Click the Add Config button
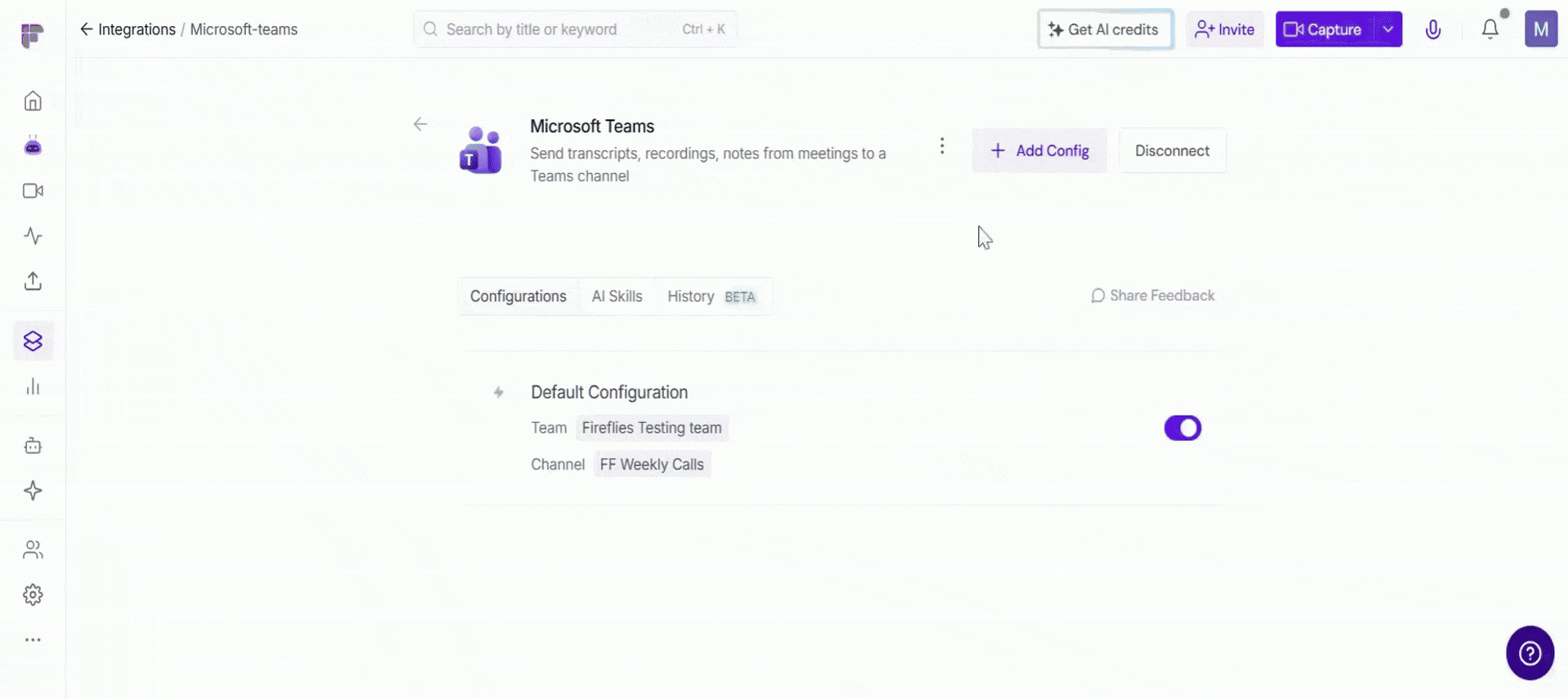Viewport: 1568px width, 699px height. 1039,150
